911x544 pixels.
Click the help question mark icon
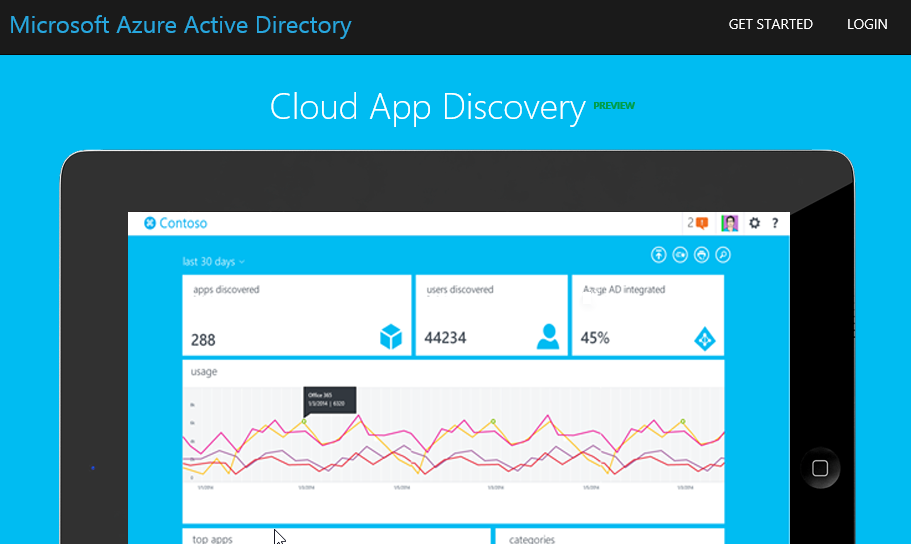775,223
